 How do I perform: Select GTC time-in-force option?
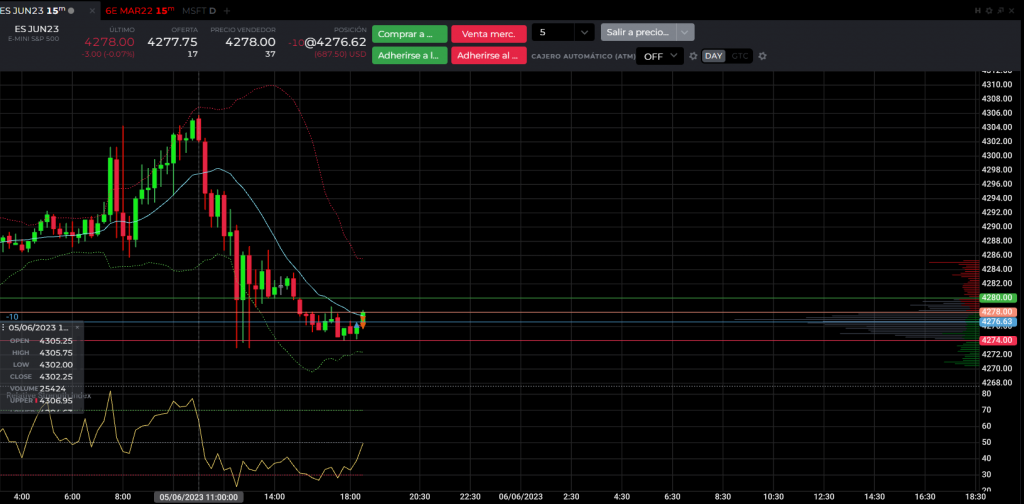pyautogui.click(x=739, y=56)
